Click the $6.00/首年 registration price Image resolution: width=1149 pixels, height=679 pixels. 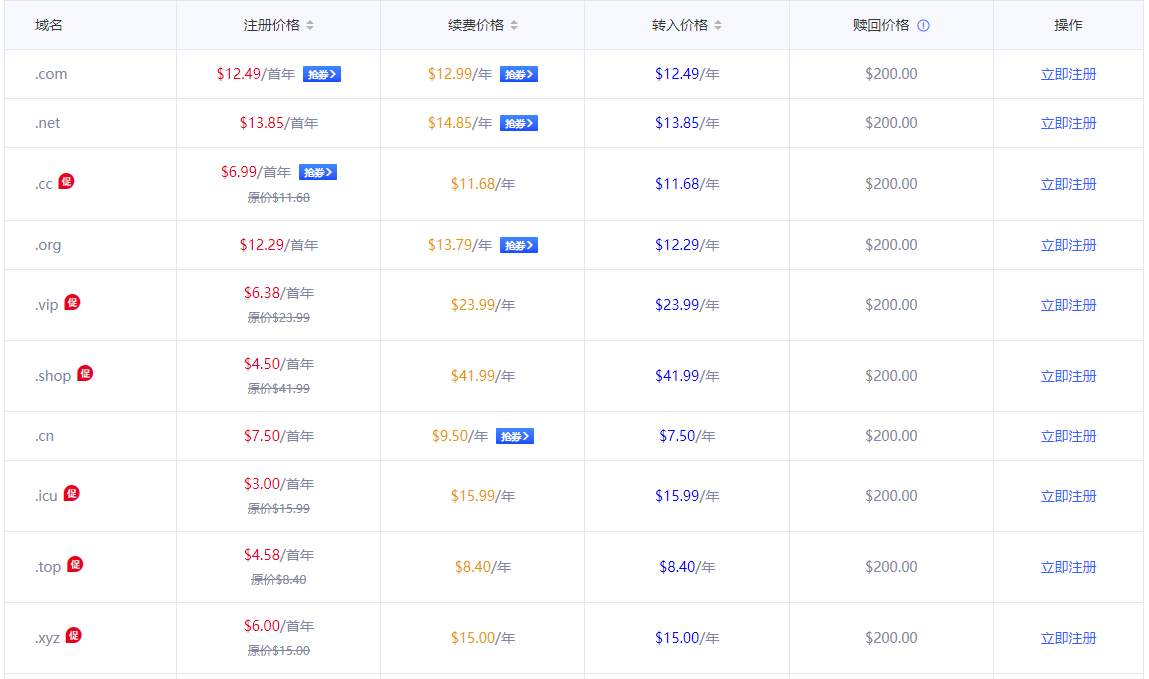278,626
